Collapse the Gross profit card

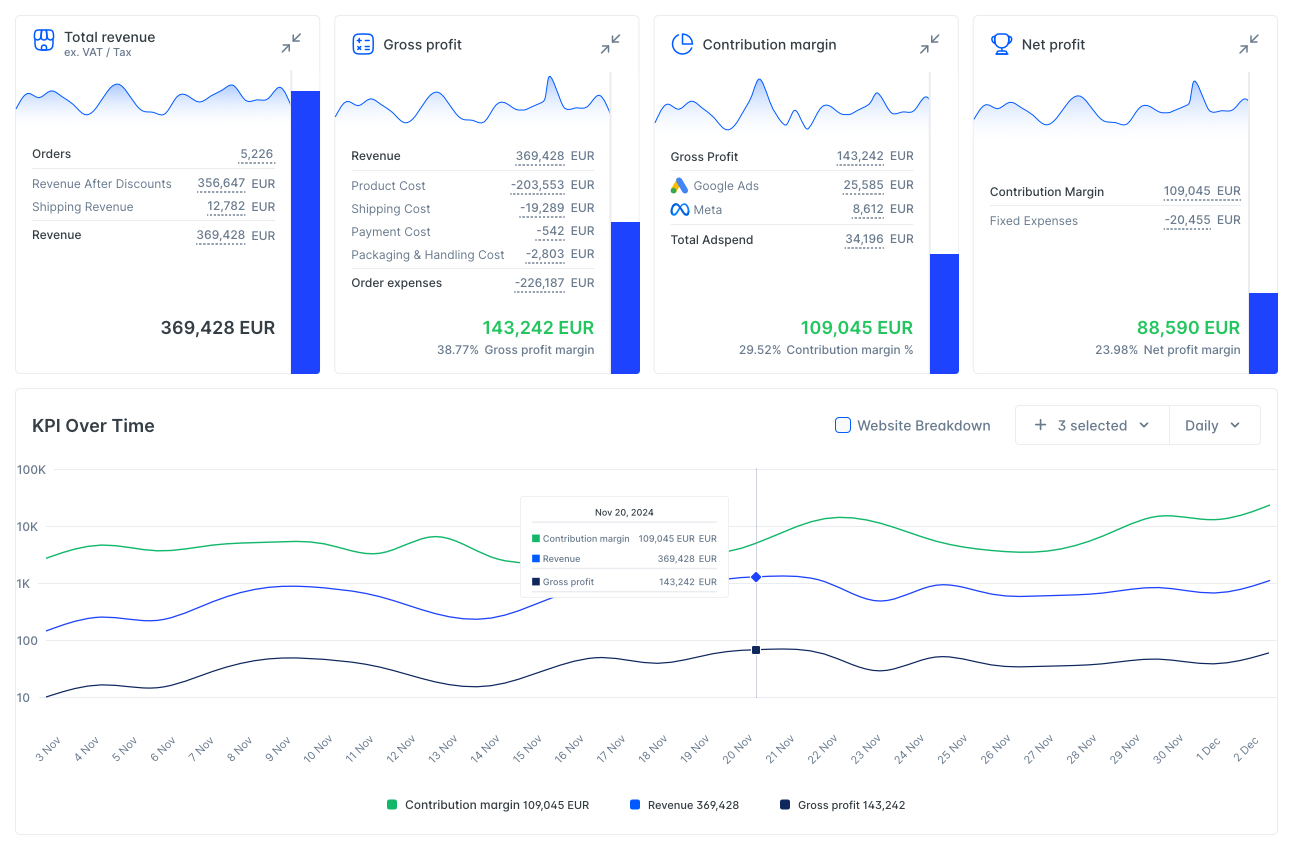610,44
